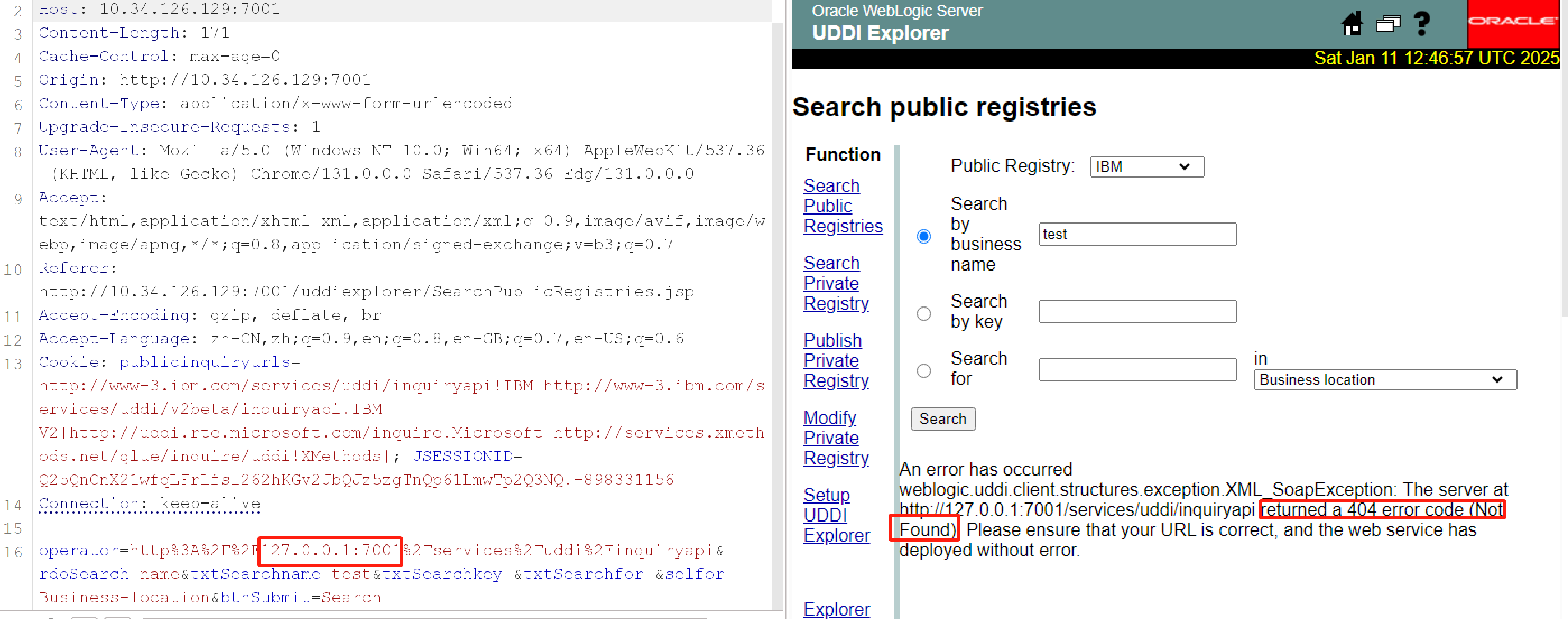
Task: Click the Search submit button
Action: [942, 419]
